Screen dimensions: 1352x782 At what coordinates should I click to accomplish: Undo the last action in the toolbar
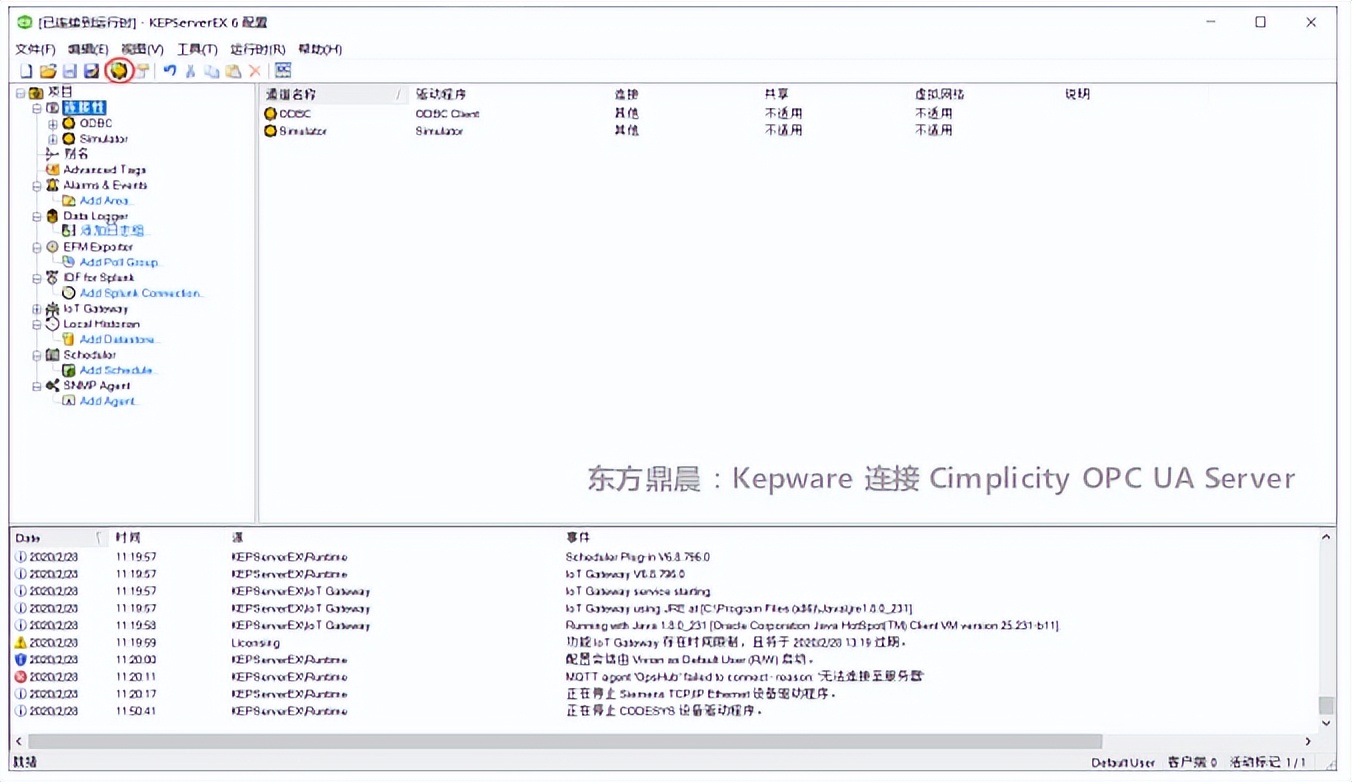170,71
